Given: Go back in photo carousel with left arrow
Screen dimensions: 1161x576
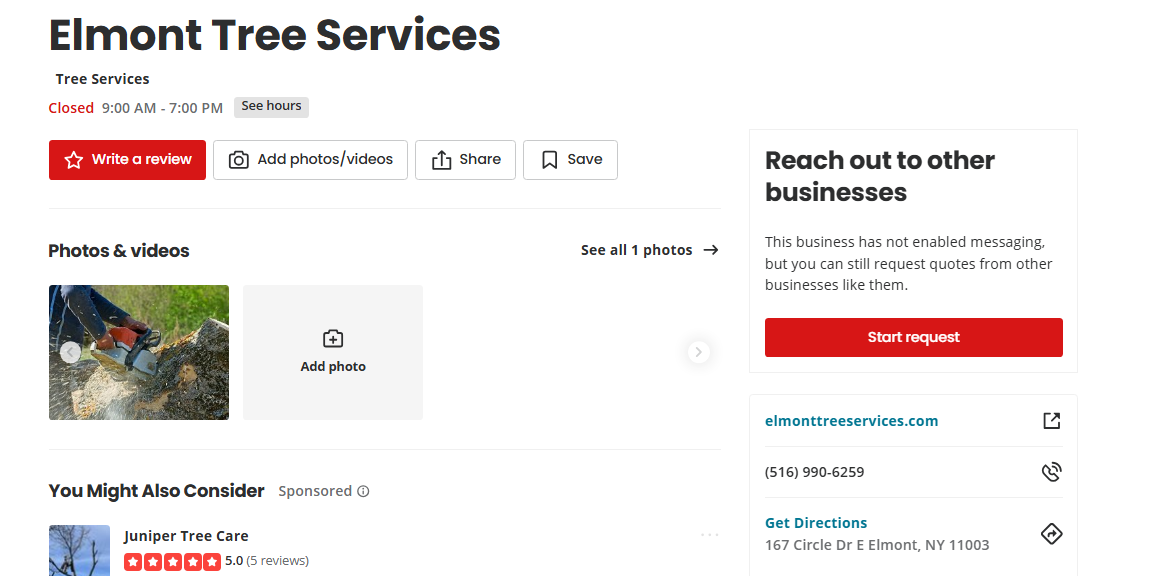Looking at the screenshot, I should pos(70,352).
